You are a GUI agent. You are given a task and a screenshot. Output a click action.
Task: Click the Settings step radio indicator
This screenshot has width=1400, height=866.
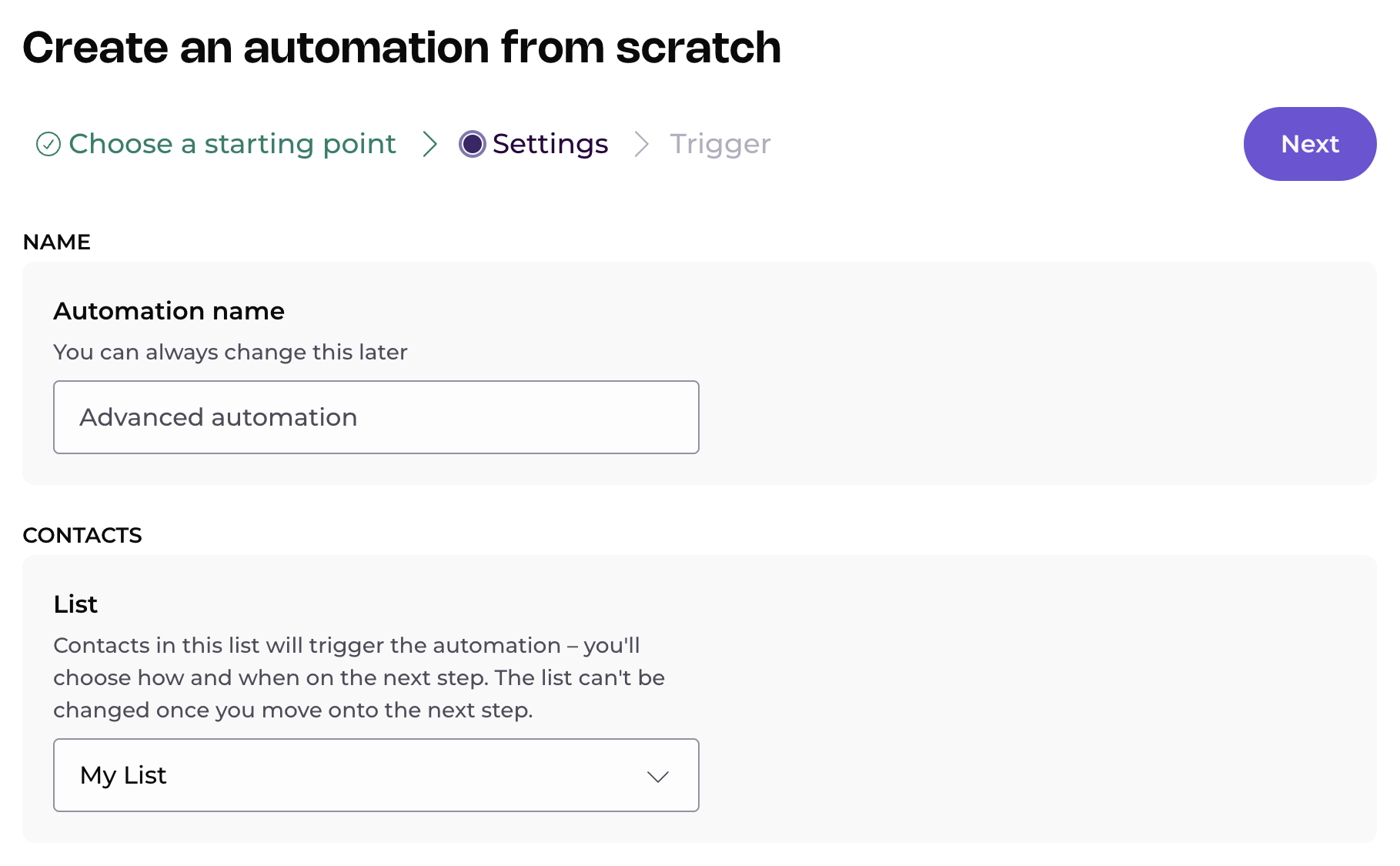coord(472,144)
